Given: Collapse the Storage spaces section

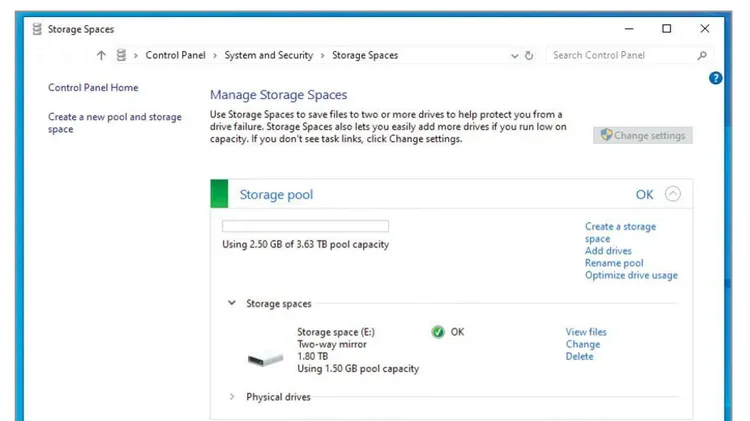Looking at the screenshot, I should click(x=232, y=303).
